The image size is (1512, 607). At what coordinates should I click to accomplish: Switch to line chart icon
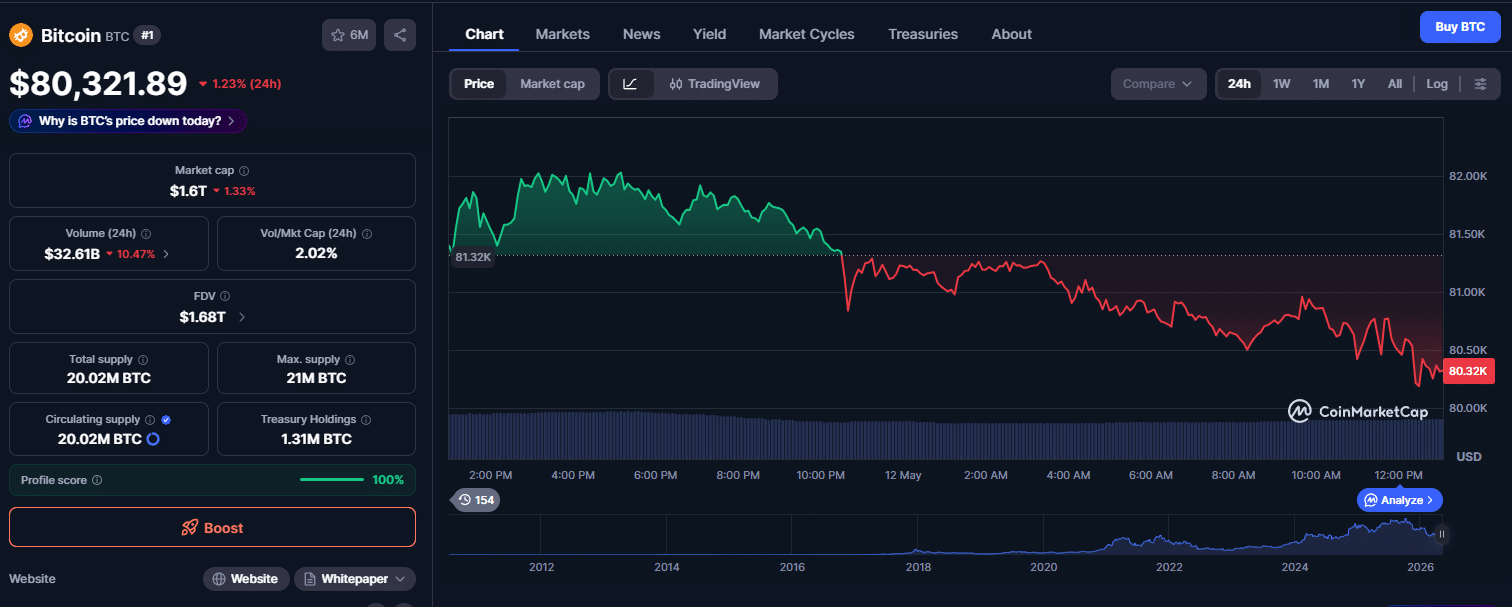click(630, 84)
